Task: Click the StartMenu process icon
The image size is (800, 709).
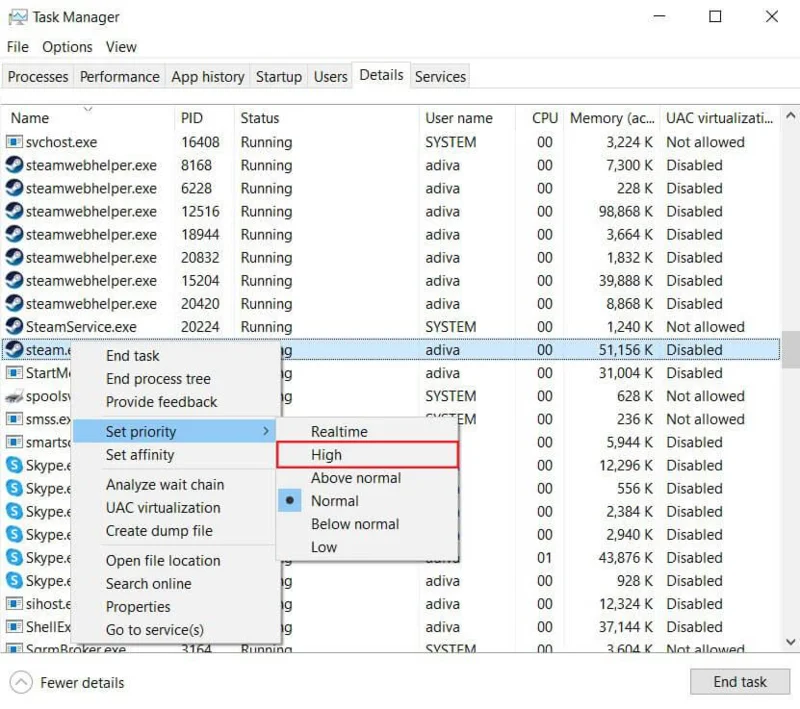Action: pyautogui.click(x=14, y=373)
